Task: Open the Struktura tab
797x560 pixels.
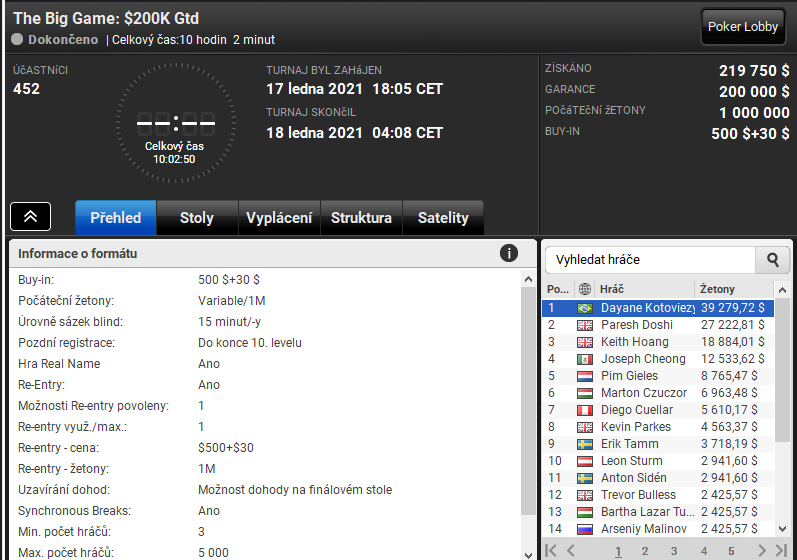Action: [361, 217]
